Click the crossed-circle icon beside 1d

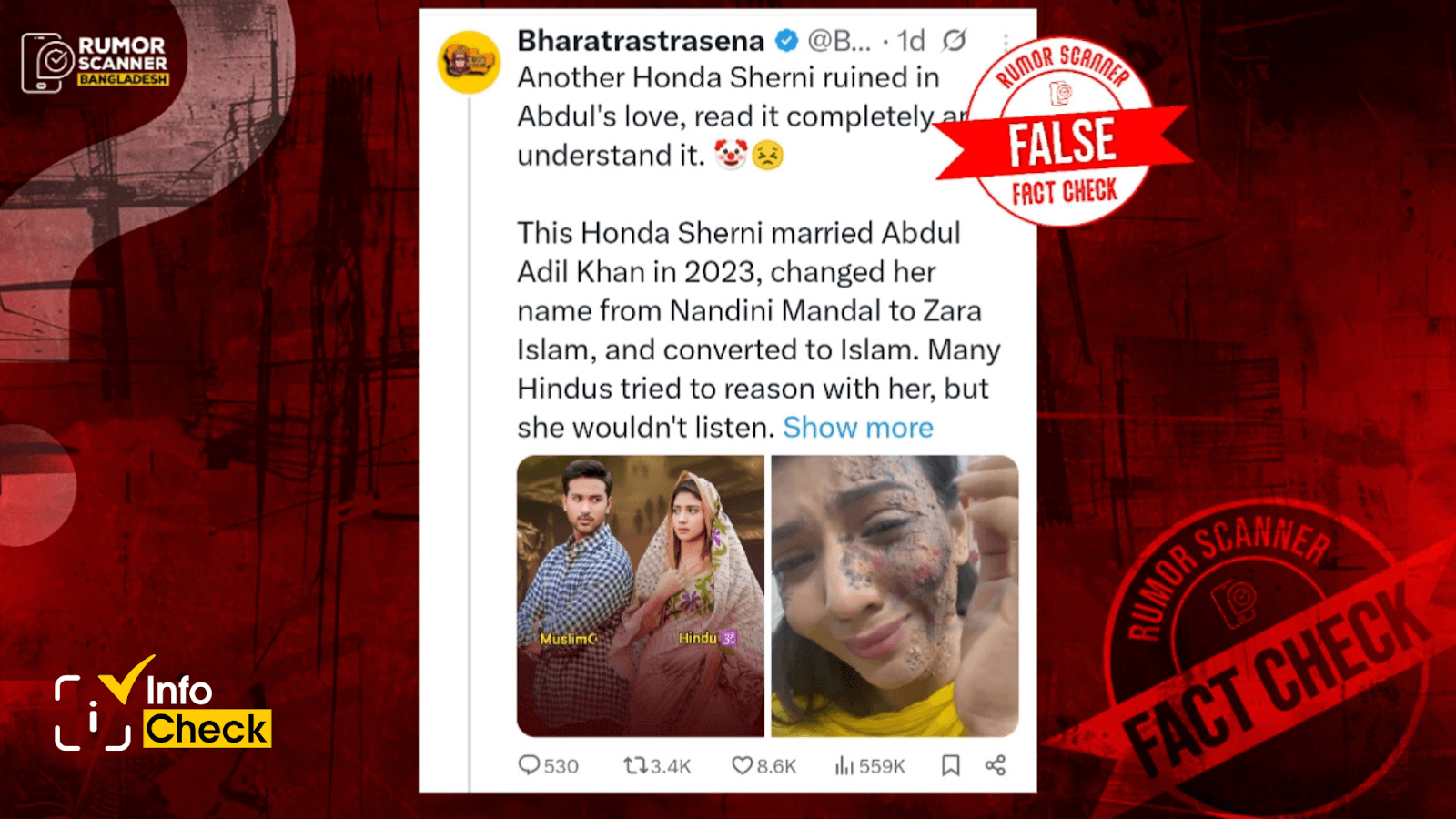pyautogui.click(x=954, y=41)
